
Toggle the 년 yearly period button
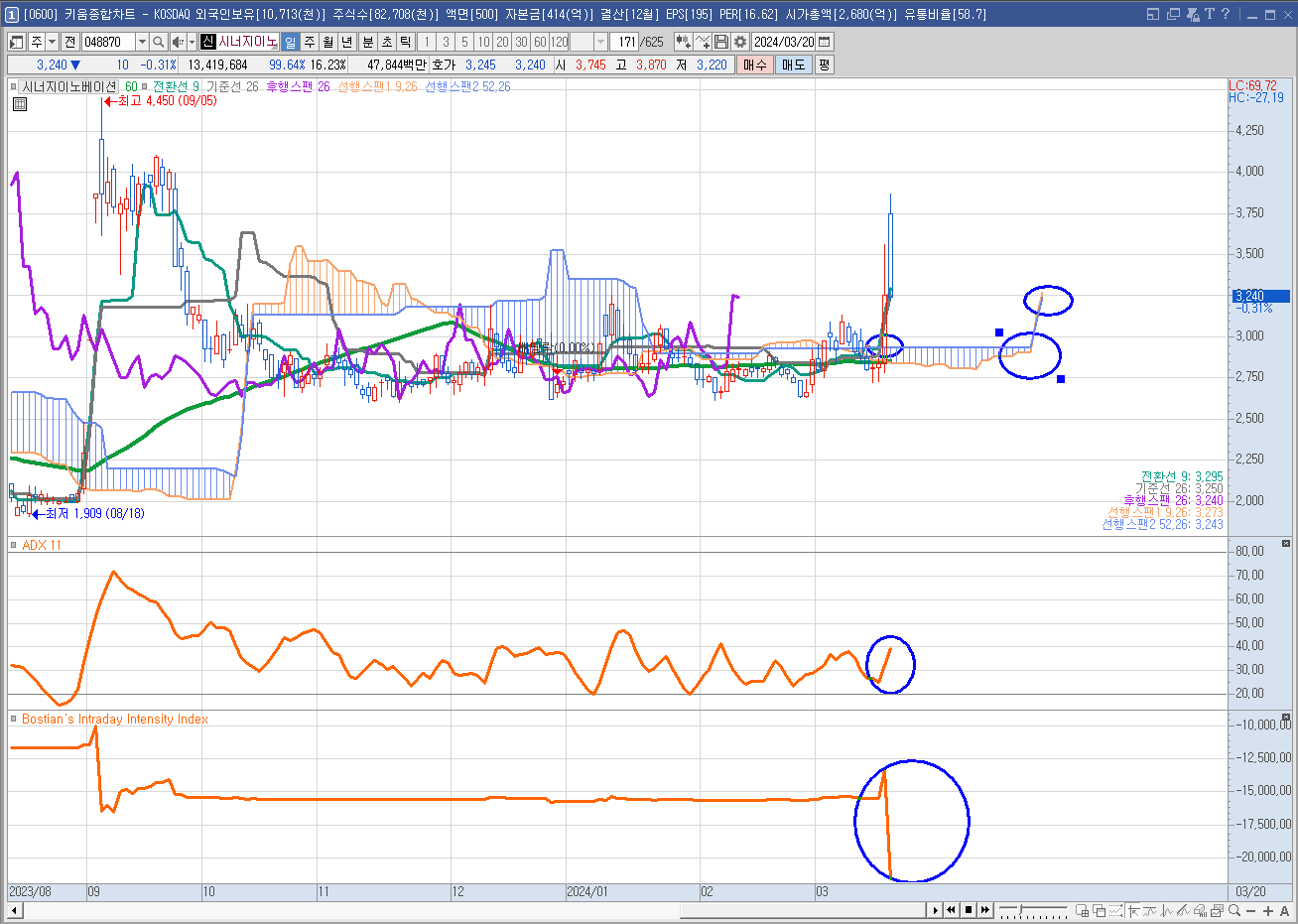[x=347, y=42]
